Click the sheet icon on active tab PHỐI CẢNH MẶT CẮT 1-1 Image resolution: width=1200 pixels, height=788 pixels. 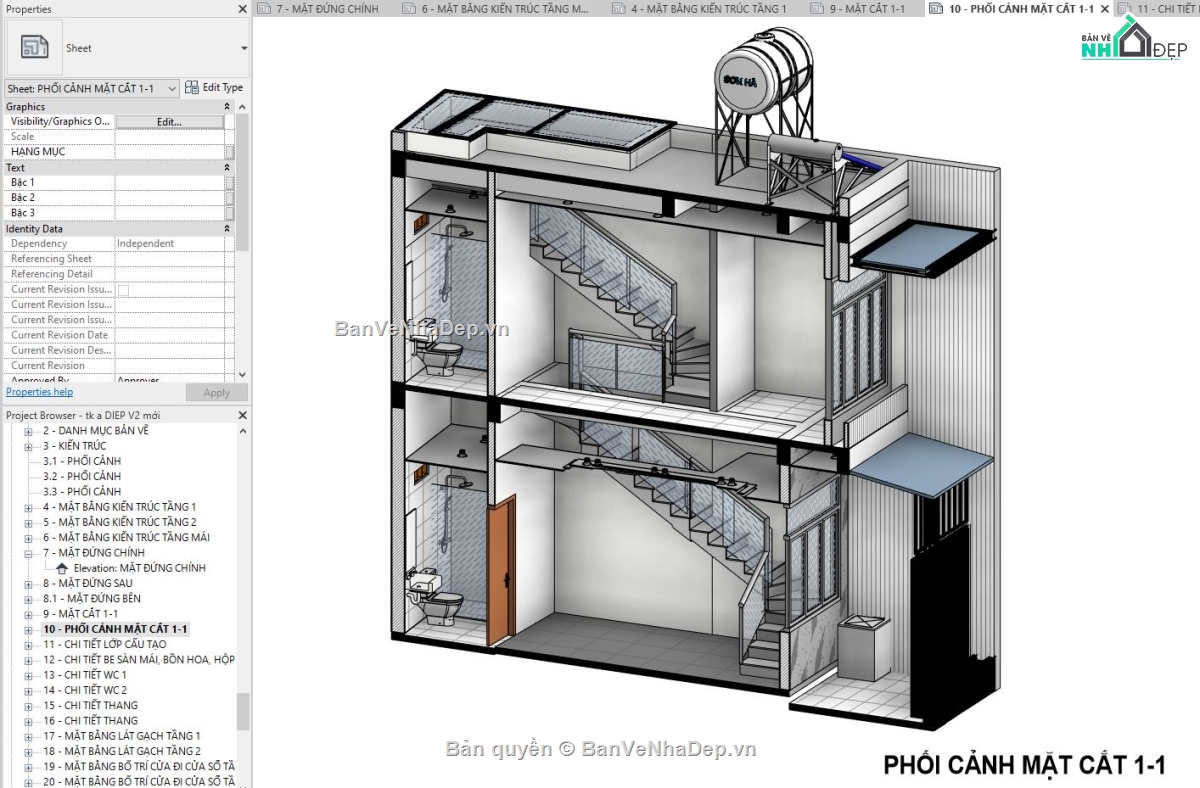click(935, 8)
